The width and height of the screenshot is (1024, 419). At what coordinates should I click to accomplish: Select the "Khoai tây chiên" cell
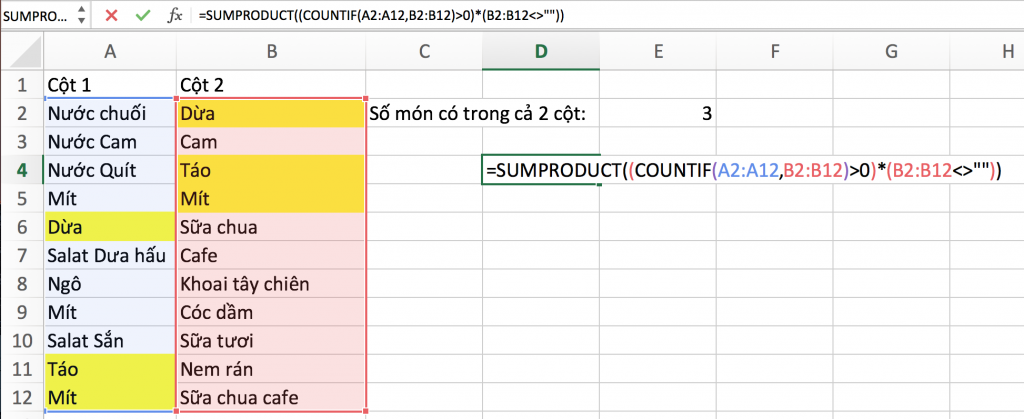(x=270, y=284)
